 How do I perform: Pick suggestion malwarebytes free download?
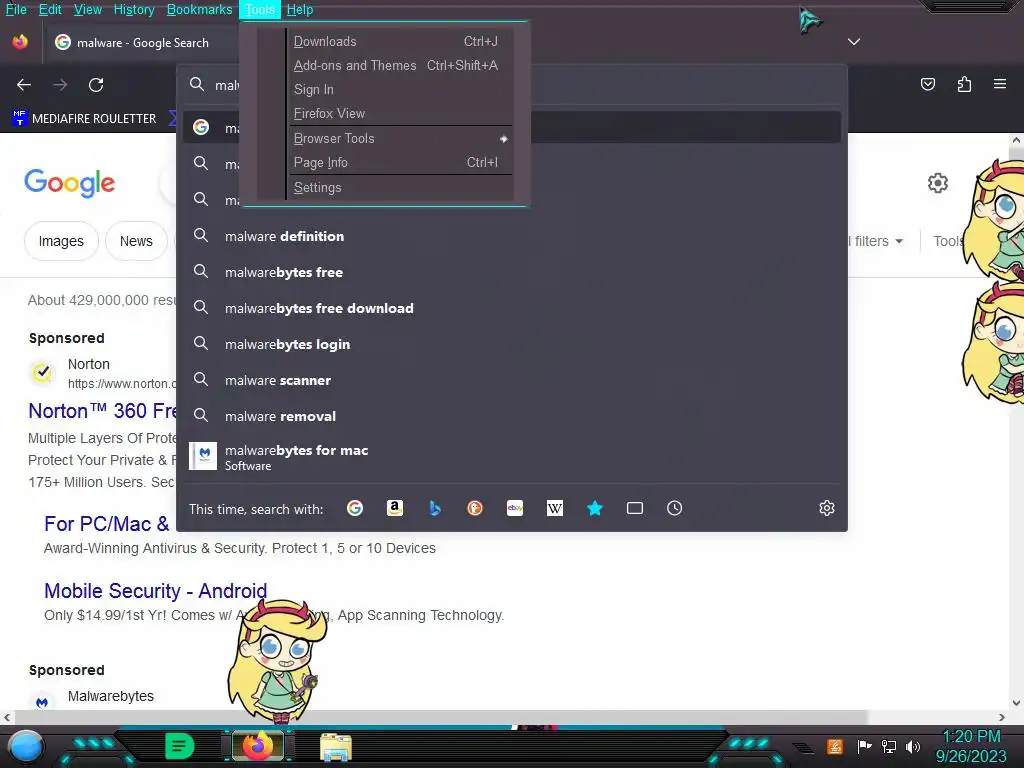click(x=512, y=308)
